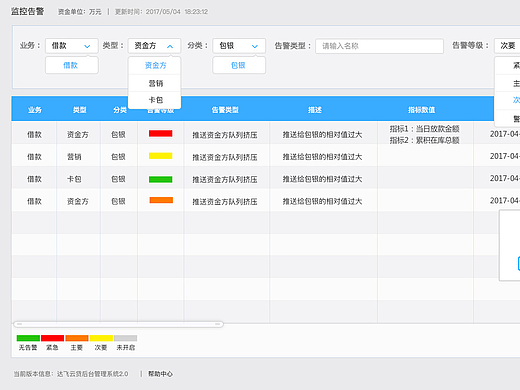Click the red alarm level swatch in first row
Screen dimensions: 520x390
tap(161, 134)
